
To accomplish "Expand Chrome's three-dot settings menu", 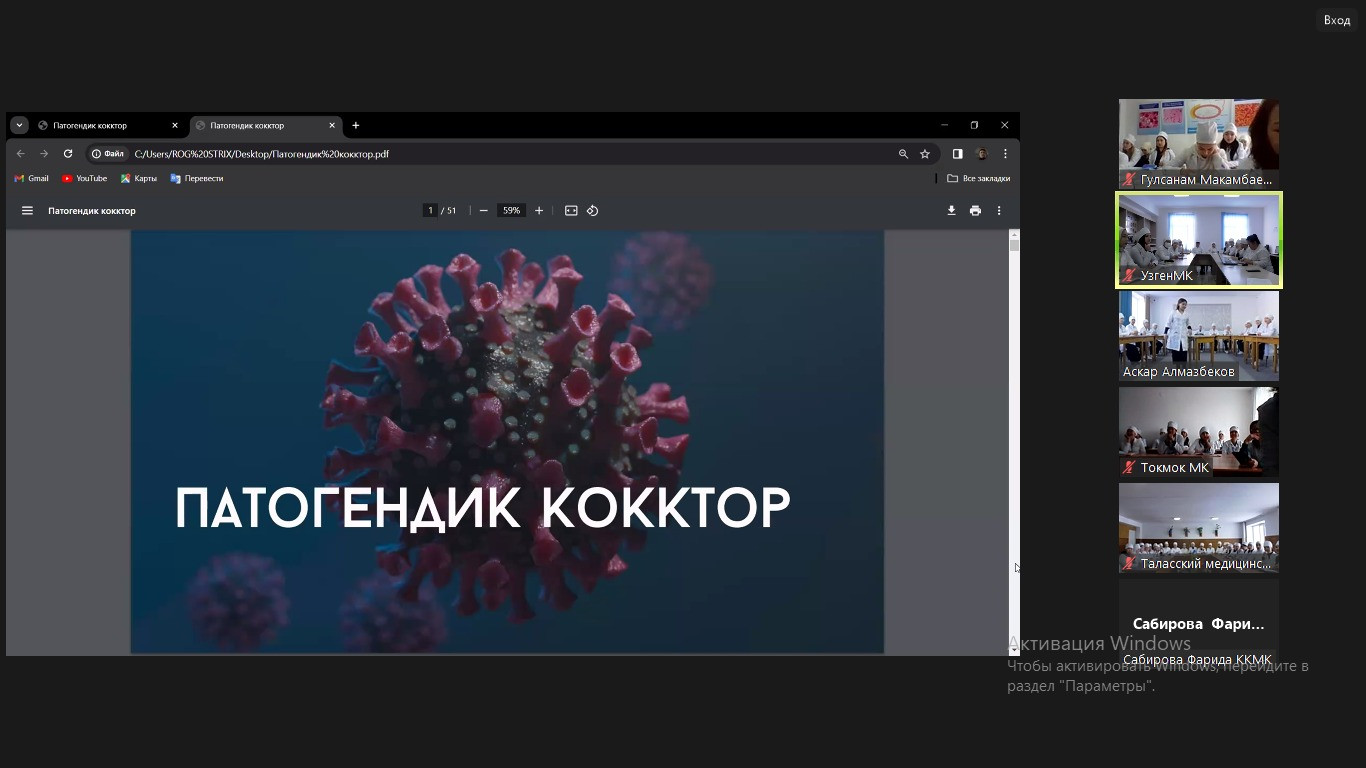I will (1005, 154).
